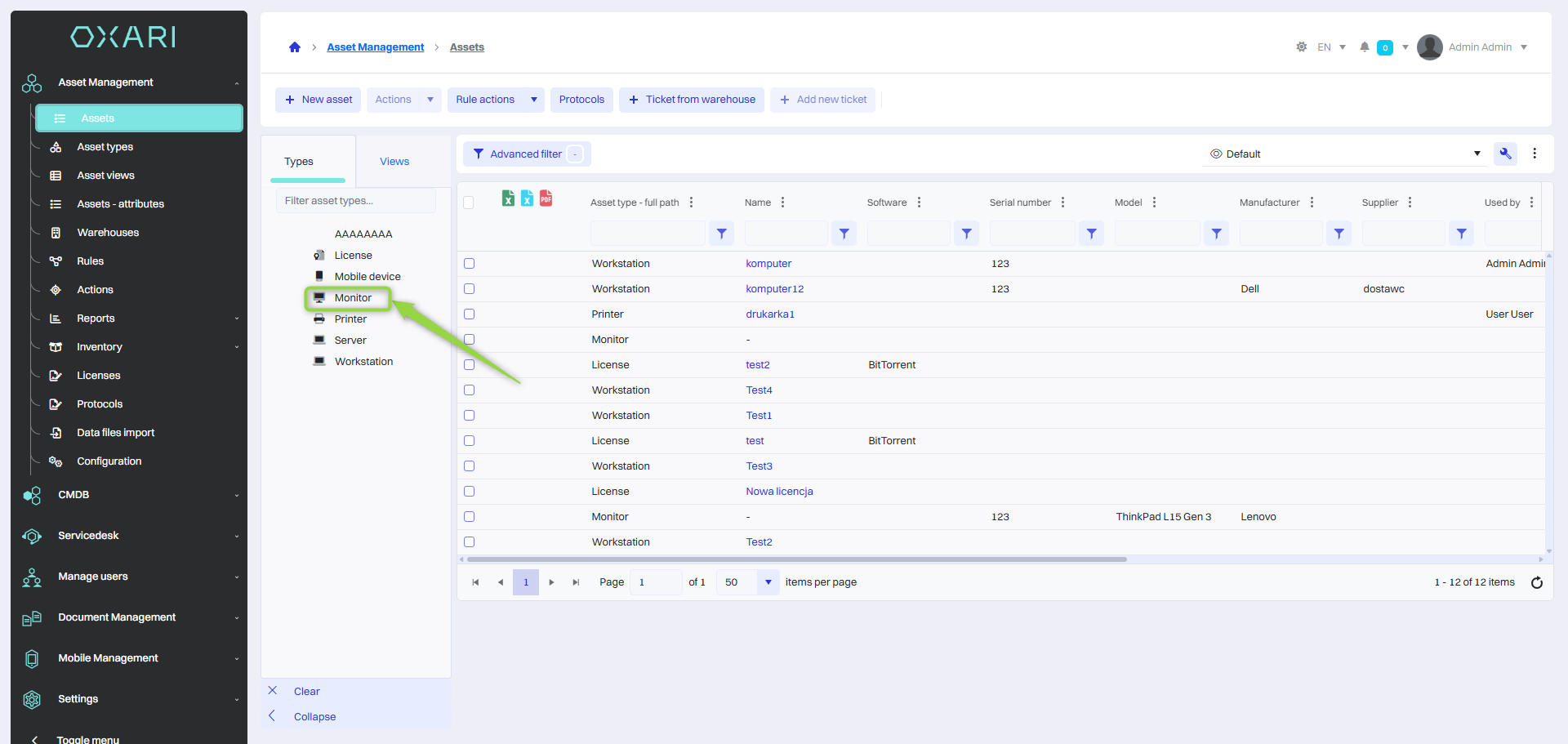Open the notifications bell
Viewport: 1568px width, 744px height.
[x=1364, y=47]
